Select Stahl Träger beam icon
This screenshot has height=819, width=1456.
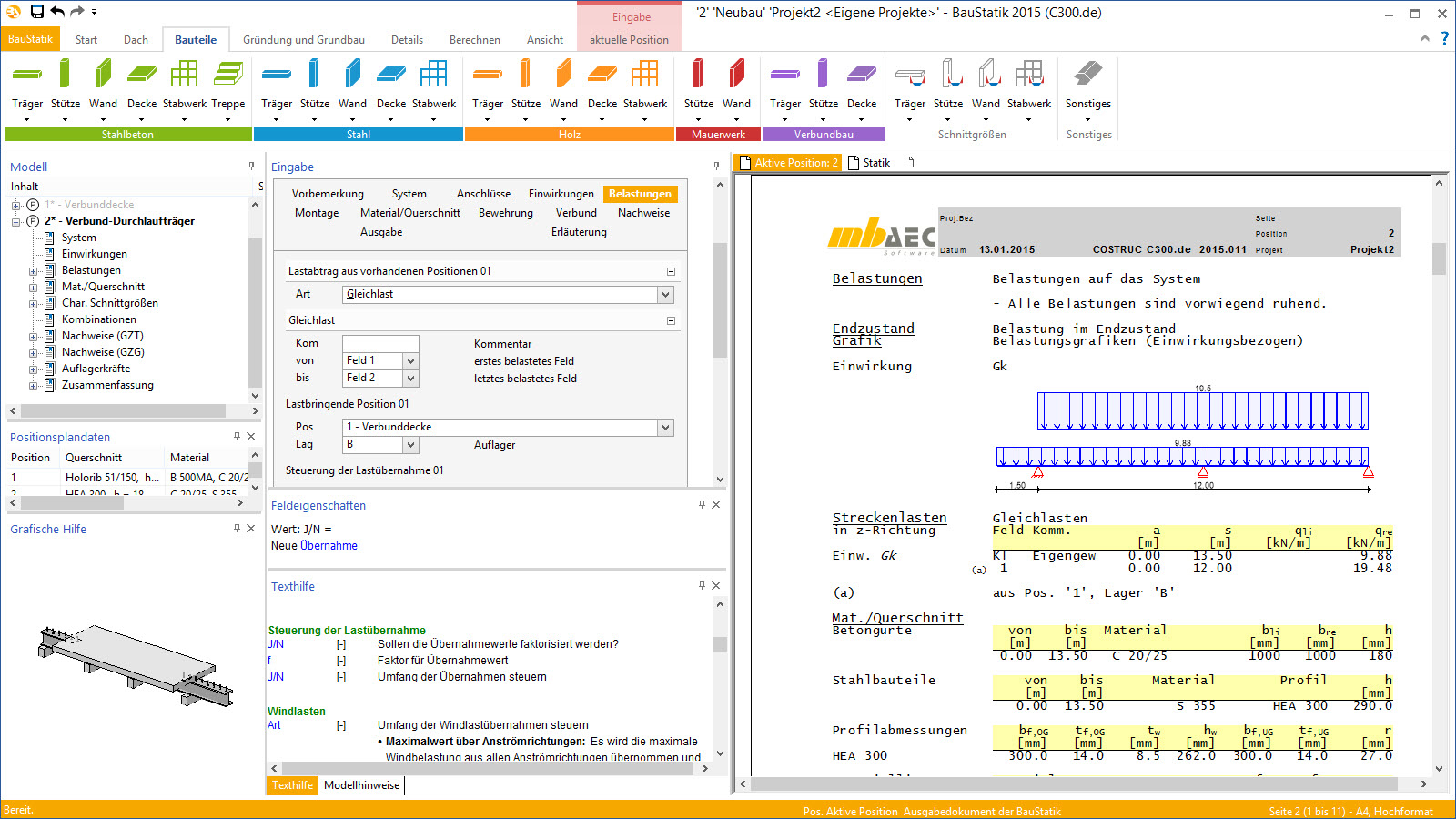[277, 75]
